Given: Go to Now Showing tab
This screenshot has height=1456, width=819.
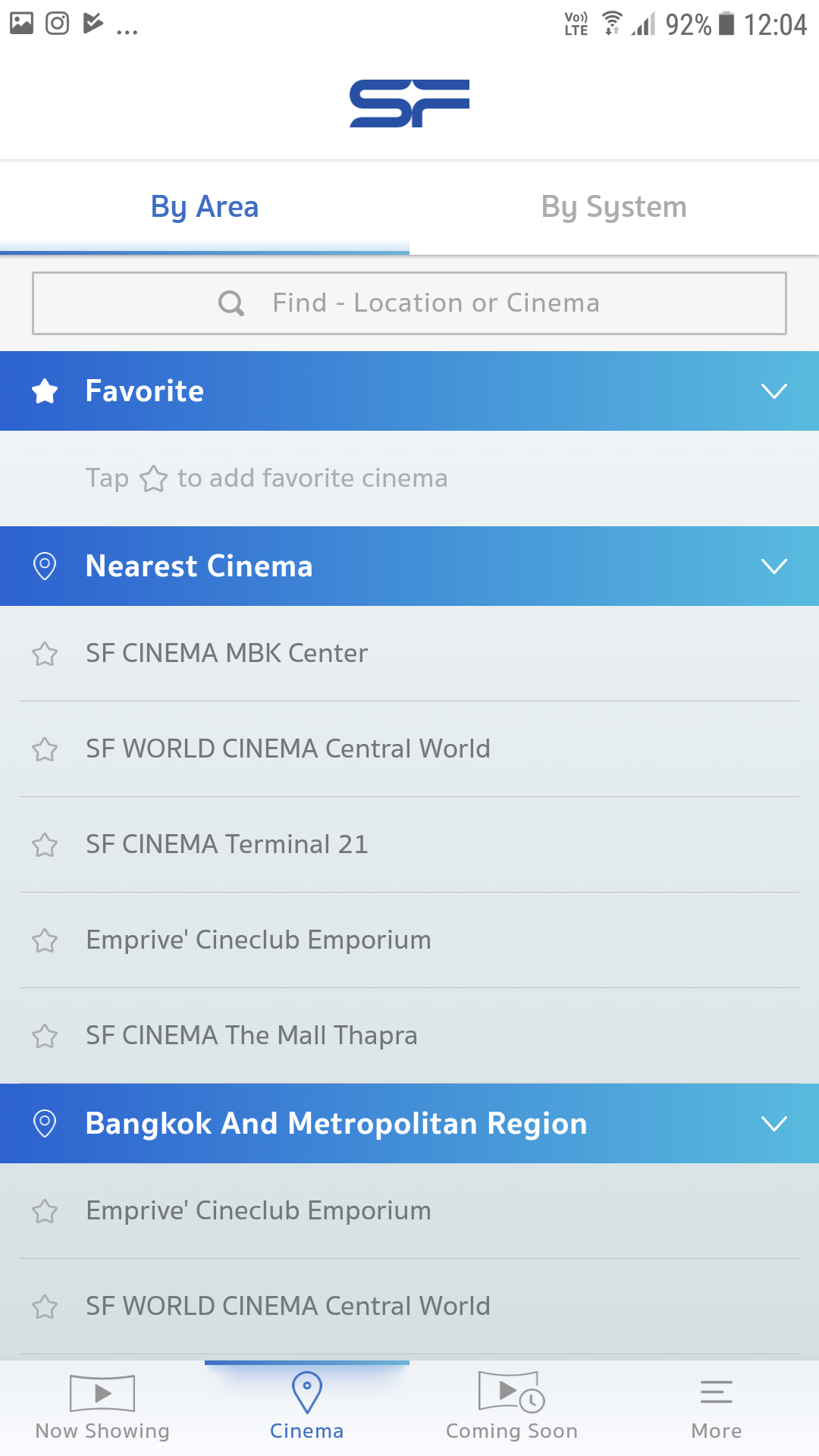Looking at the screenshot, I should [102, 1408].
